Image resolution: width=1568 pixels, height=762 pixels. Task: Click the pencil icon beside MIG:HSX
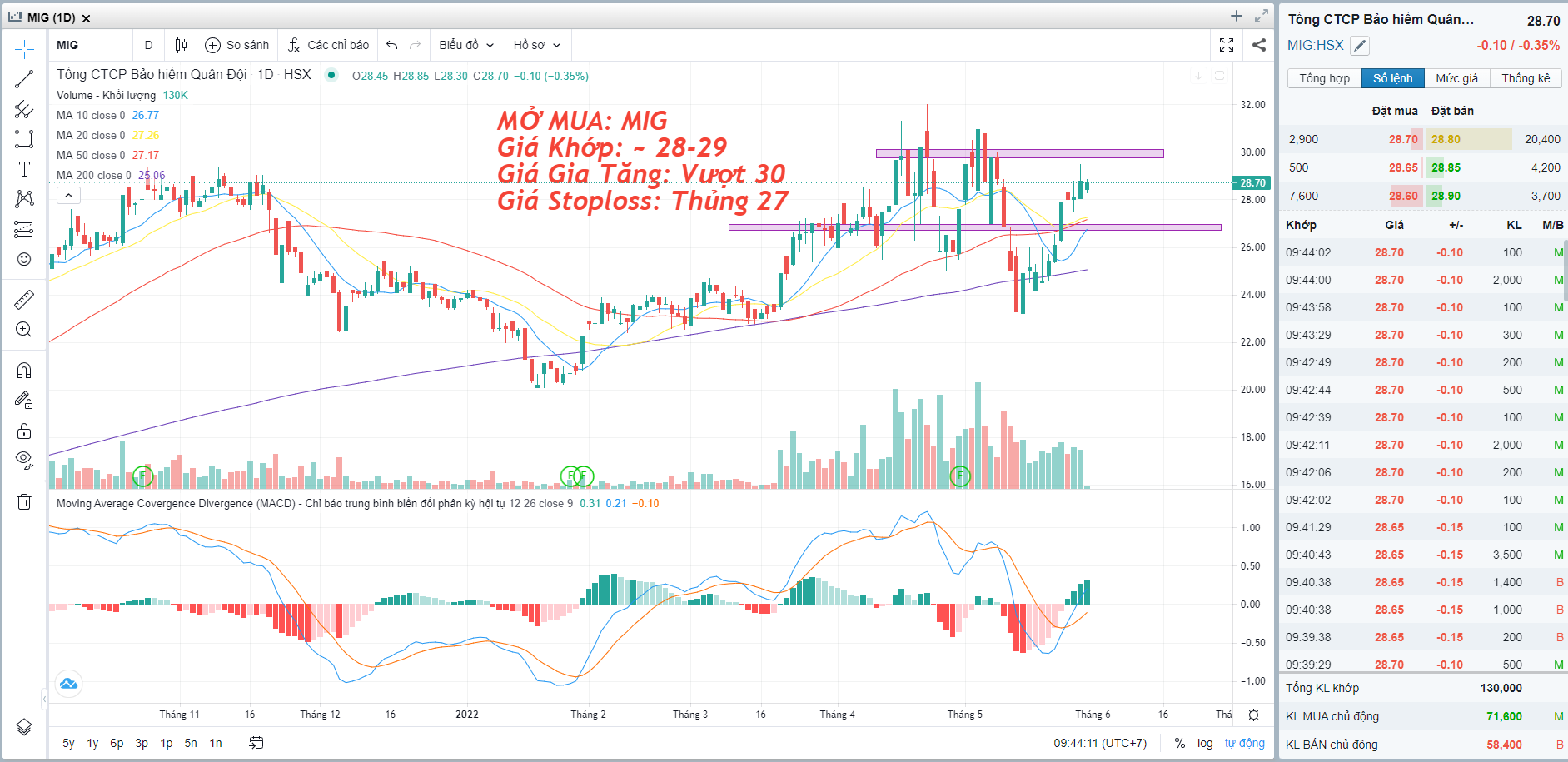pyautogui.click(x=1360, y=46)
